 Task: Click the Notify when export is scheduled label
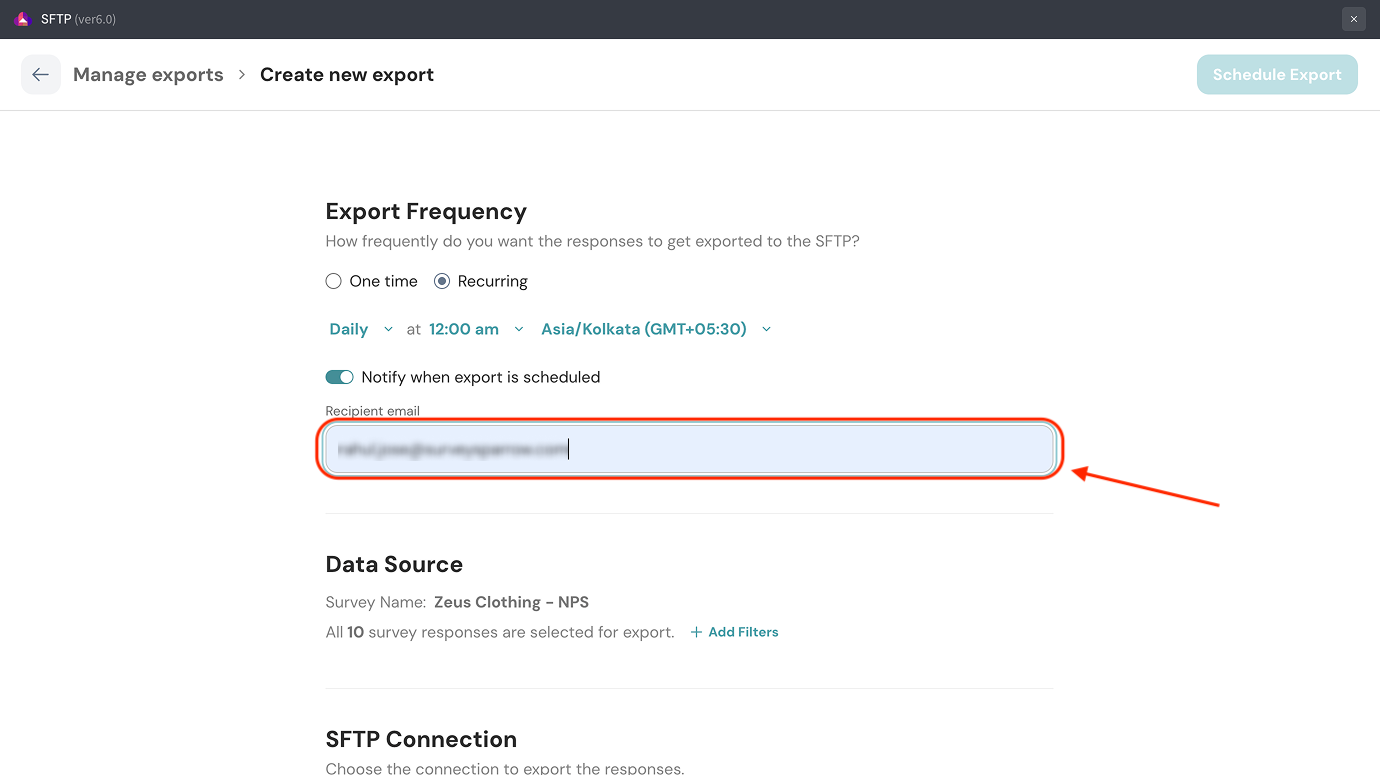[x=481, y=377]
